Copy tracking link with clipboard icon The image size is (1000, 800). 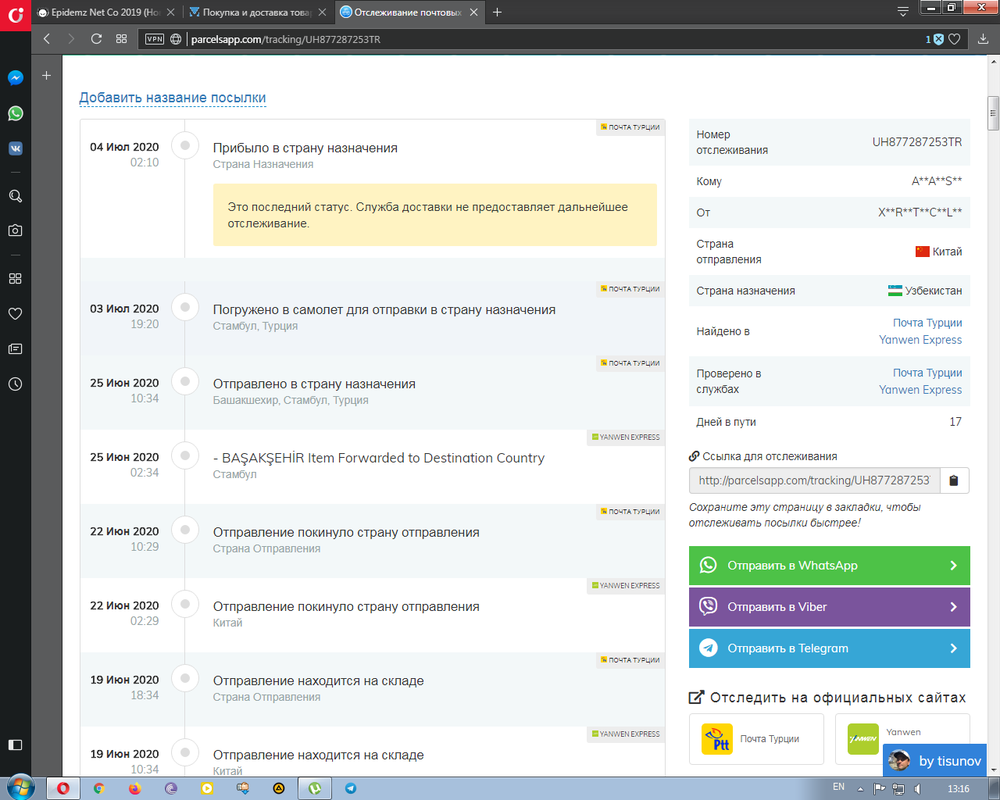point(954,481)
